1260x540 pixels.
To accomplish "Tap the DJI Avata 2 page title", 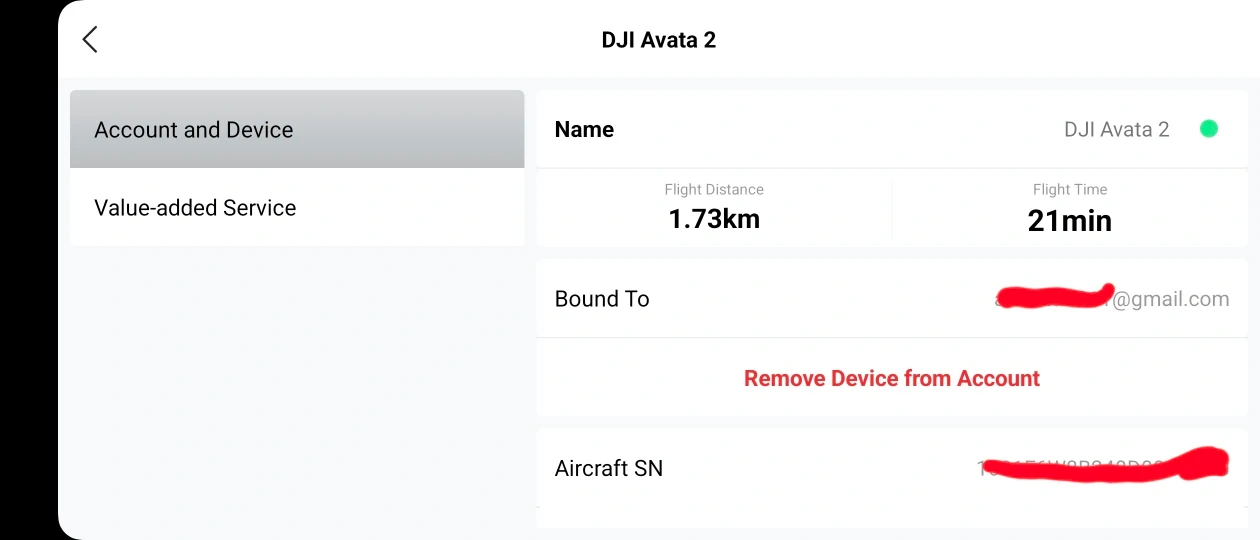I will tap(658, 40).
